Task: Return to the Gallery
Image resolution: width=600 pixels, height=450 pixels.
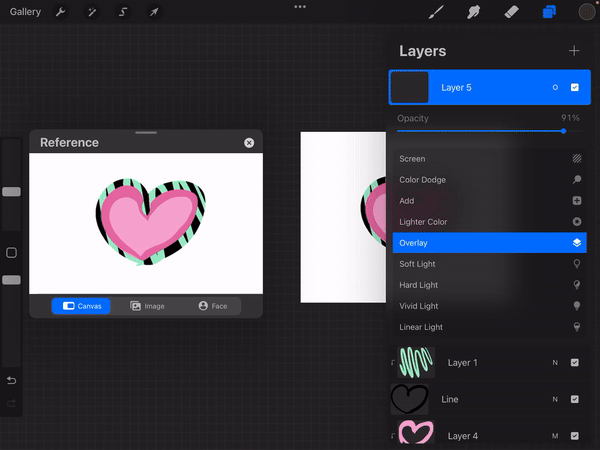Action: 25,12
